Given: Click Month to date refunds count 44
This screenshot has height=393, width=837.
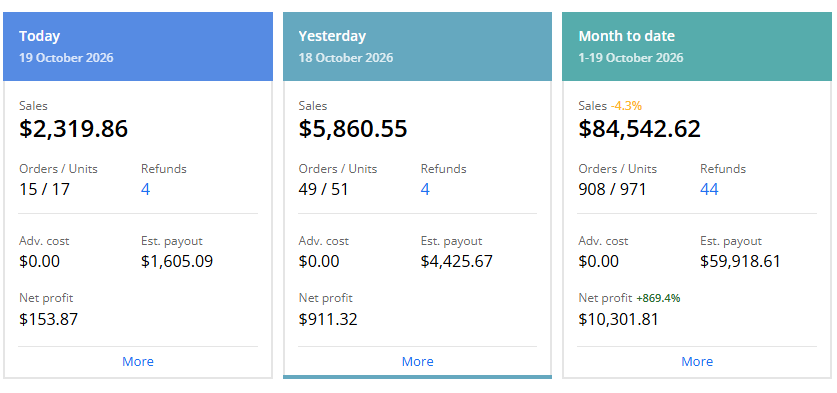Looking at the screenshot, I should (709, 189).
